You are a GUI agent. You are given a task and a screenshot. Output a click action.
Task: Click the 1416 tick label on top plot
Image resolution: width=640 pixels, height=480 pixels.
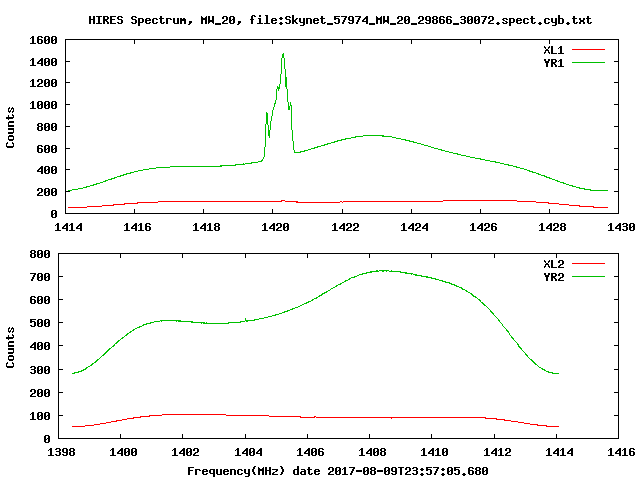137,227
